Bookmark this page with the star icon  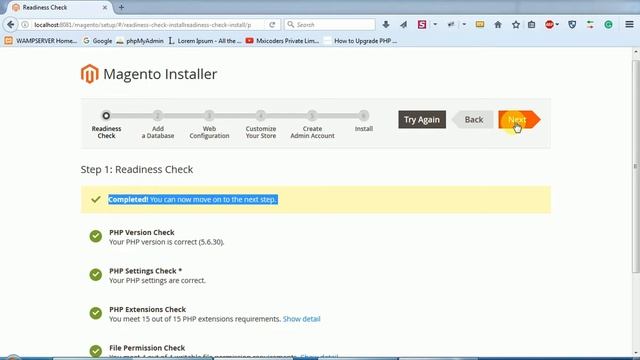point(516,24)
